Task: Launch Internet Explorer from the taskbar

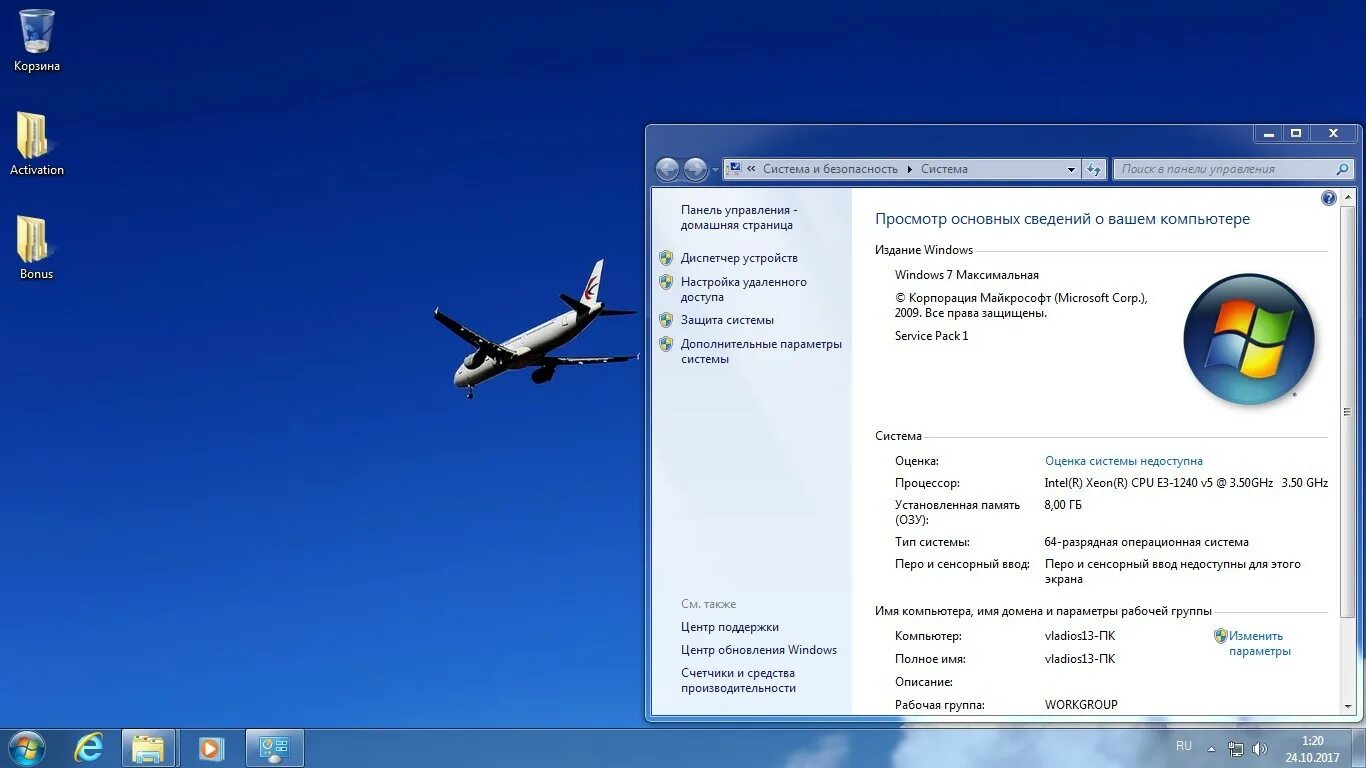Action: coord(89,748)
